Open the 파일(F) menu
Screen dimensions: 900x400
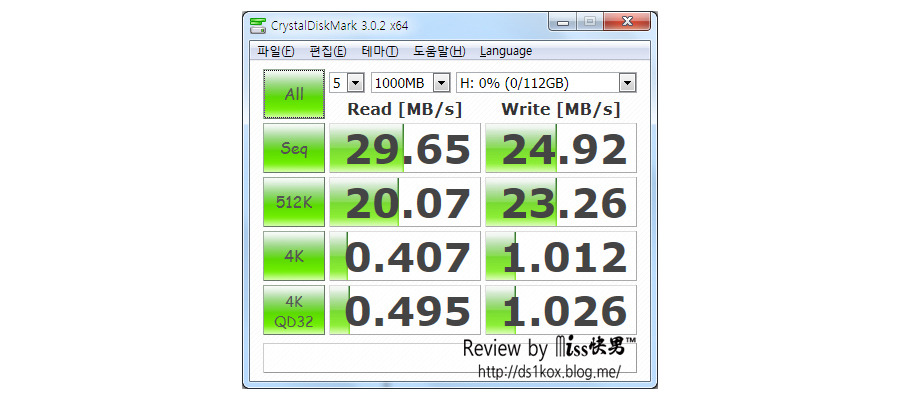point(276,51)
